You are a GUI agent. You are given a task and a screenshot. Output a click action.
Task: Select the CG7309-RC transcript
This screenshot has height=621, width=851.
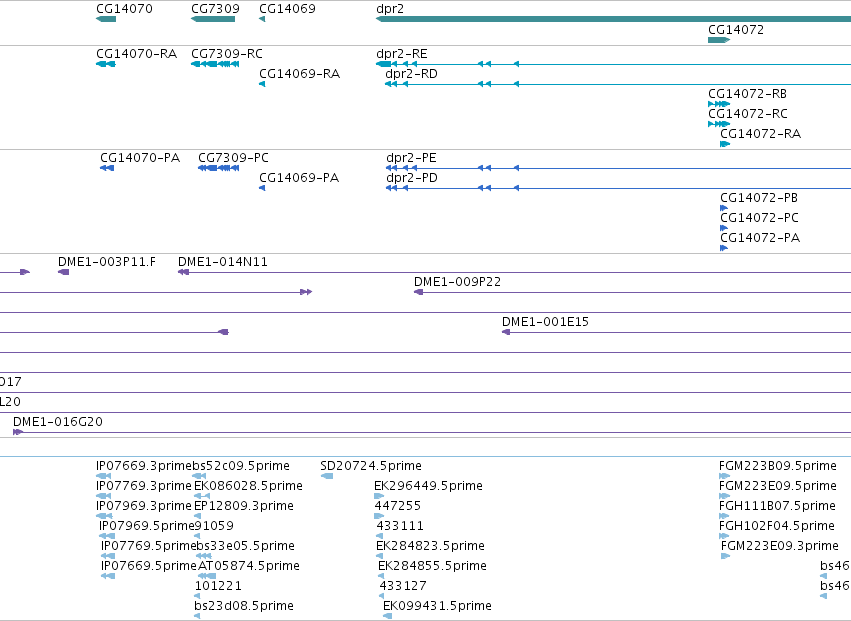coord(215,64)
